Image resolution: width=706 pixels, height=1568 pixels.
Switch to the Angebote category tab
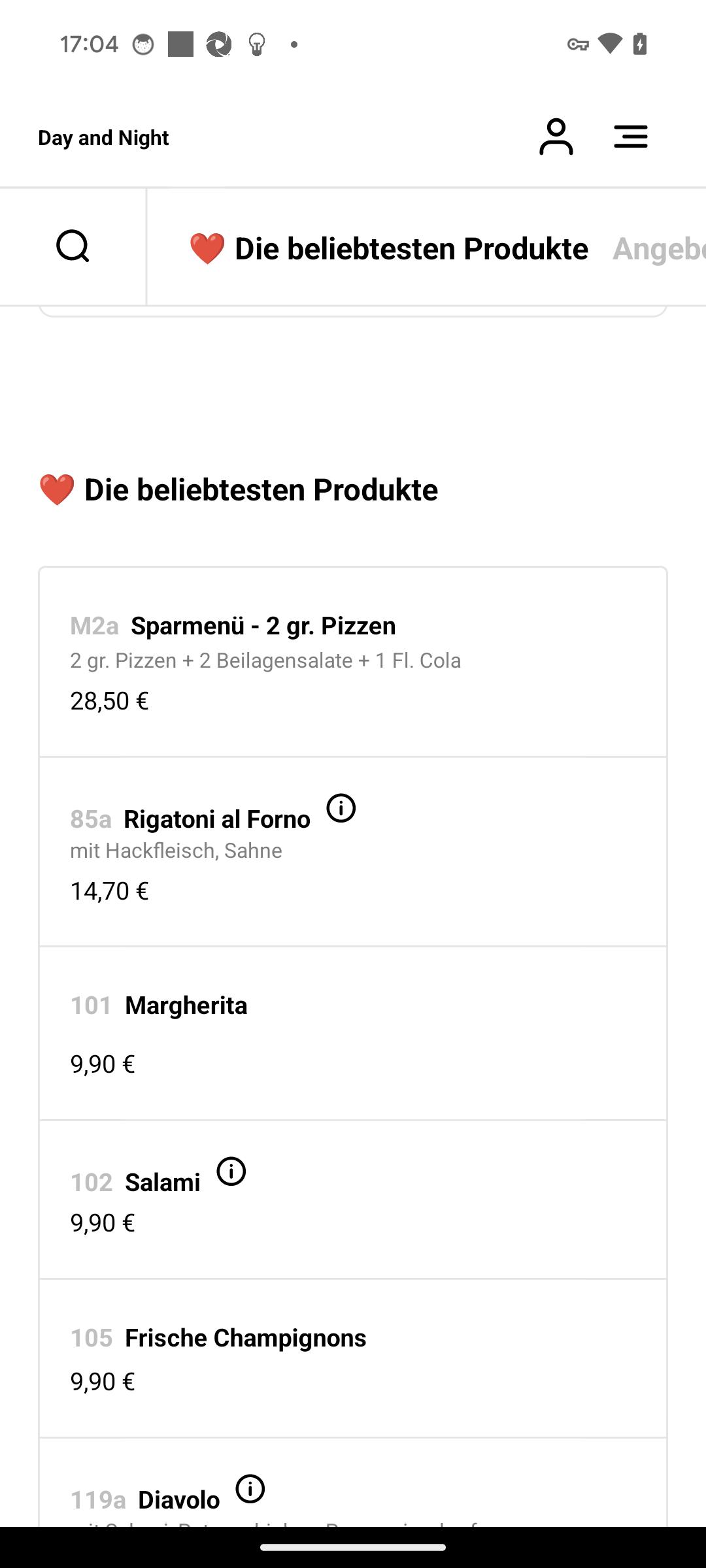tap(659, 249)
